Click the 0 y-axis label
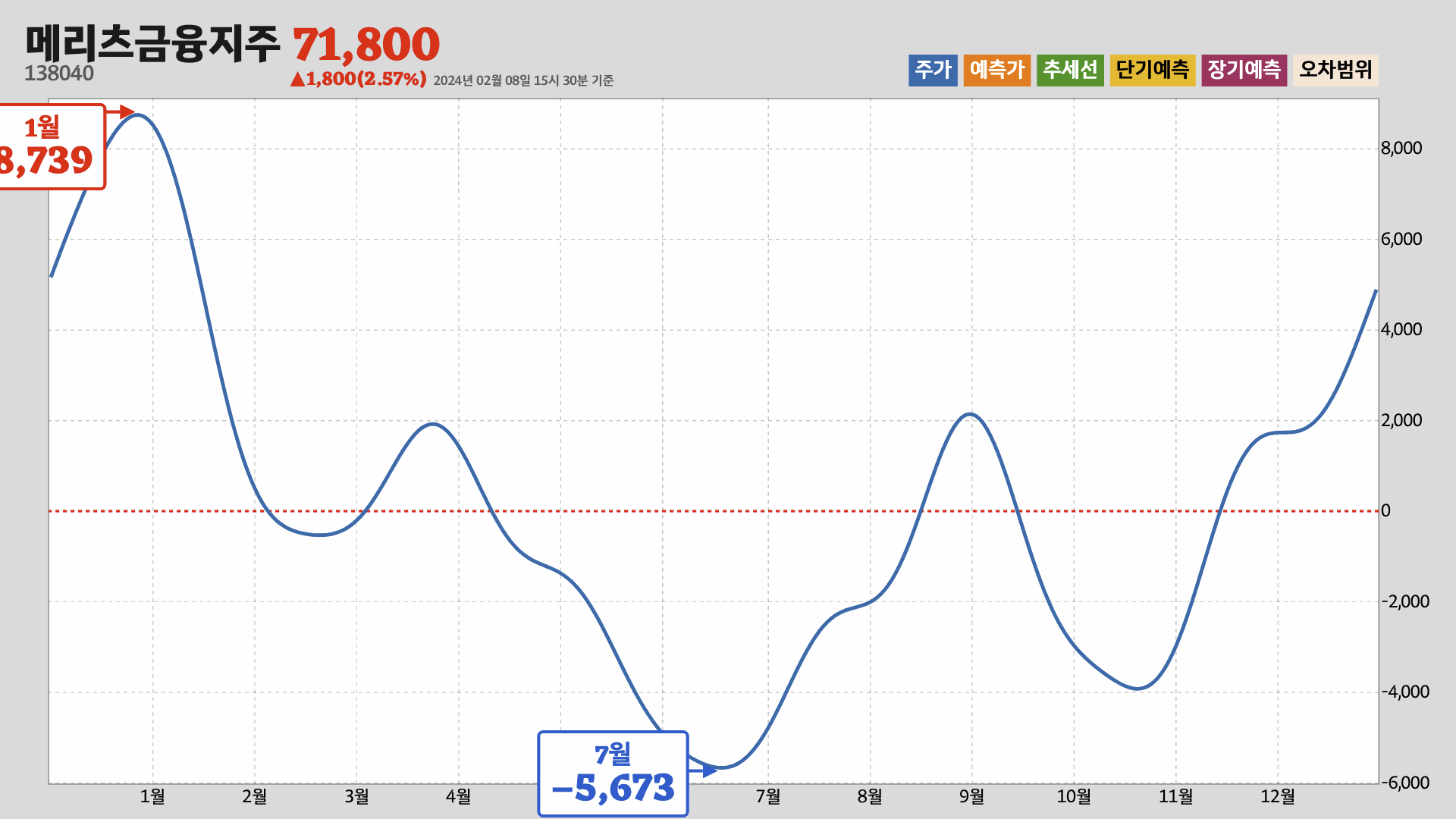 (x=1385, y=510)
